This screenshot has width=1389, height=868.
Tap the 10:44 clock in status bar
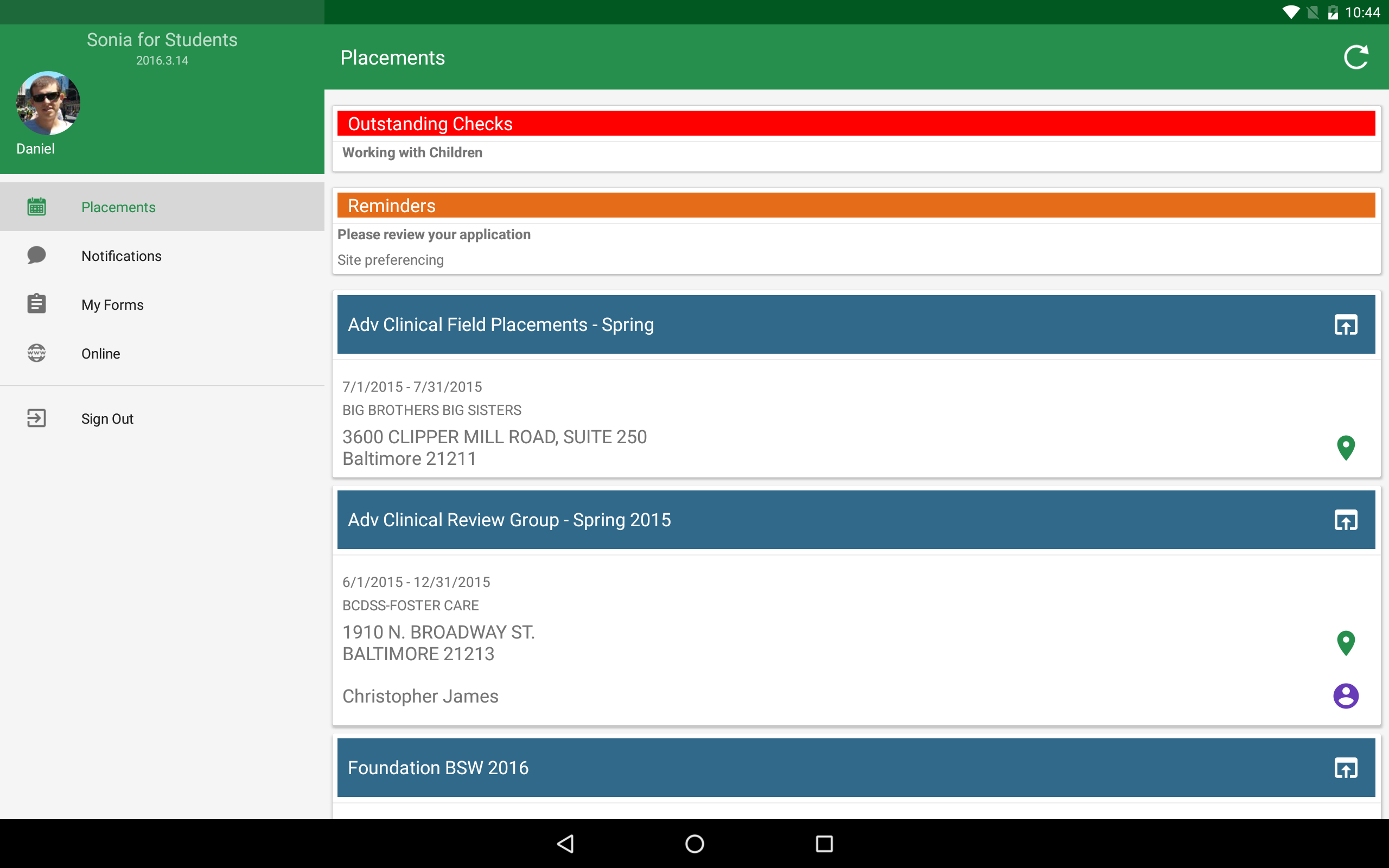click(x=1362, y=12)
